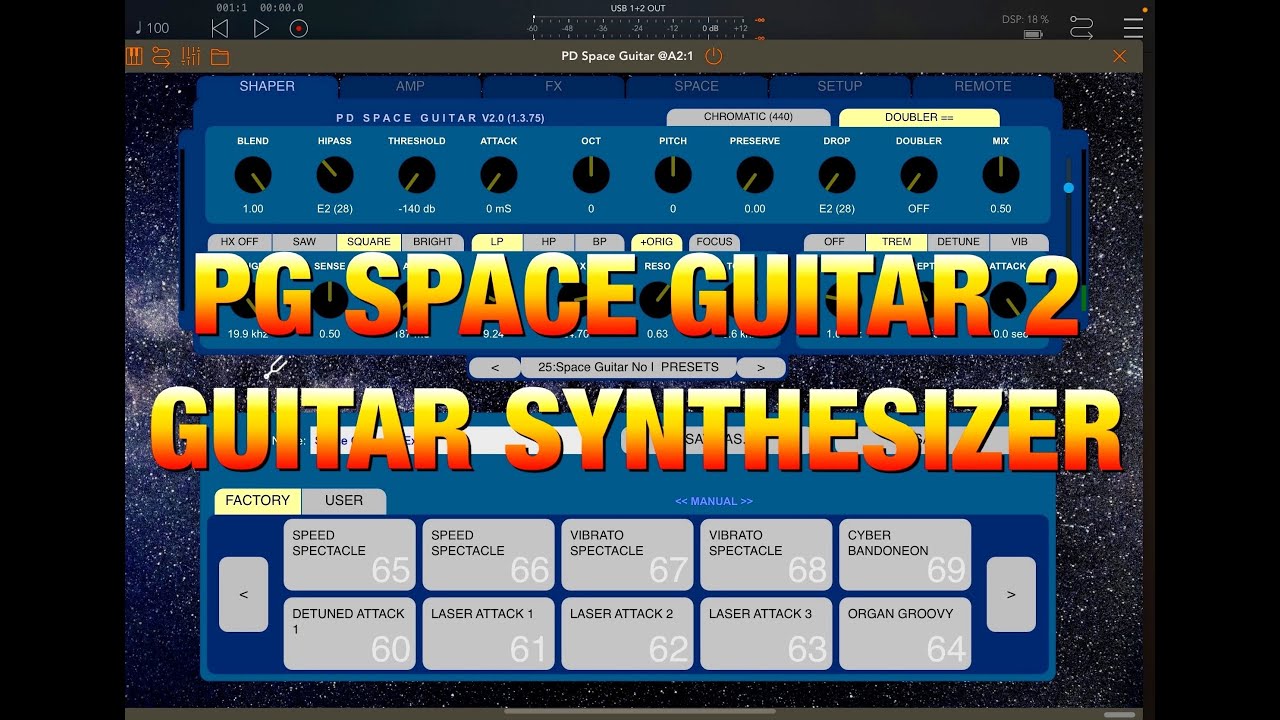Open the hamburger main menu
The image size is (1280, 720).
[x=1133, y=27]
